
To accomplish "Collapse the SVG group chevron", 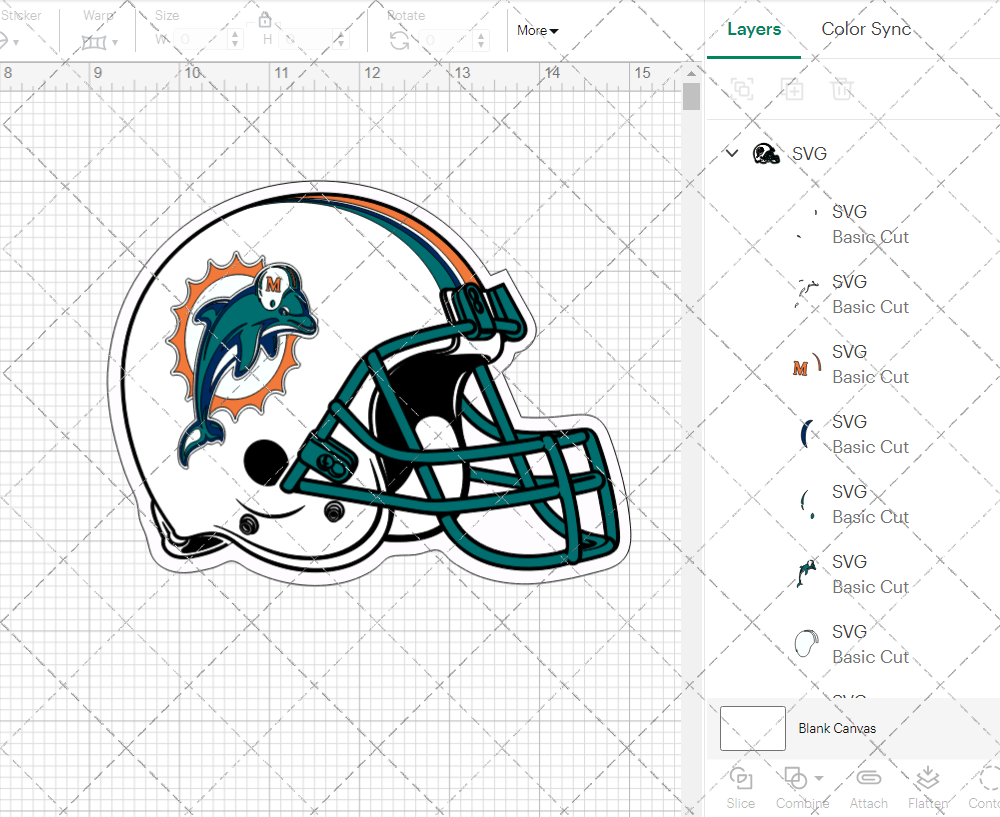I will pyautogui.click(x=732, y=154).
